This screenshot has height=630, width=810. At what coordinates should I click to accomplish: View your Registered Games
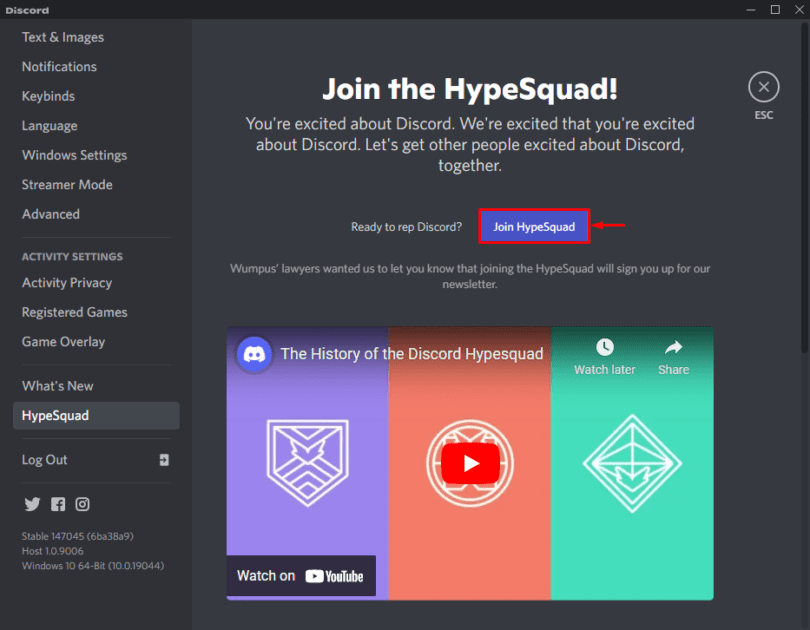pos(74,312)
